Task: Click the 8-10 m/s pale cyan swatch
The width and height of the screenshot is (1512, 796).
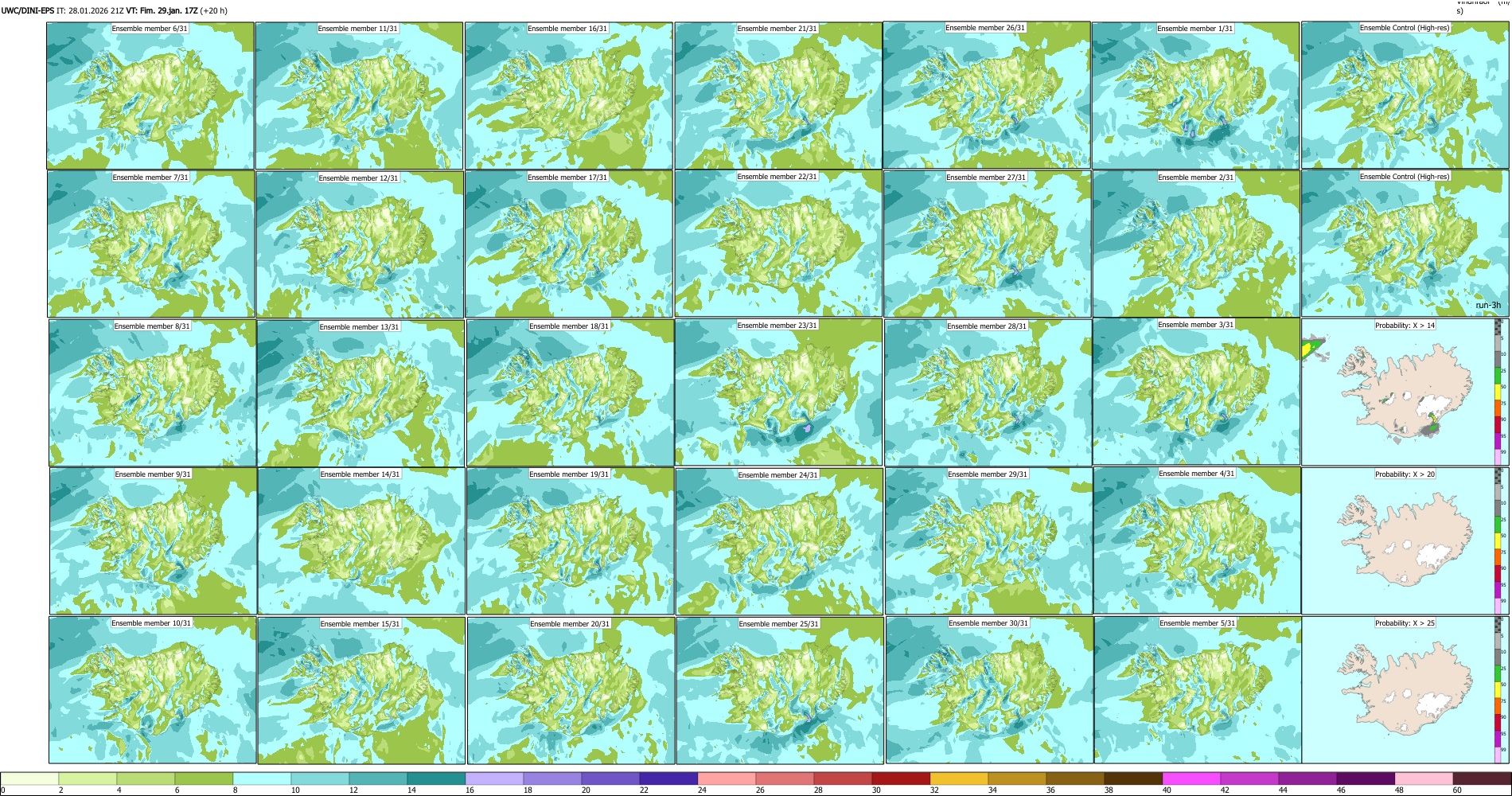Action: [262, 778]
